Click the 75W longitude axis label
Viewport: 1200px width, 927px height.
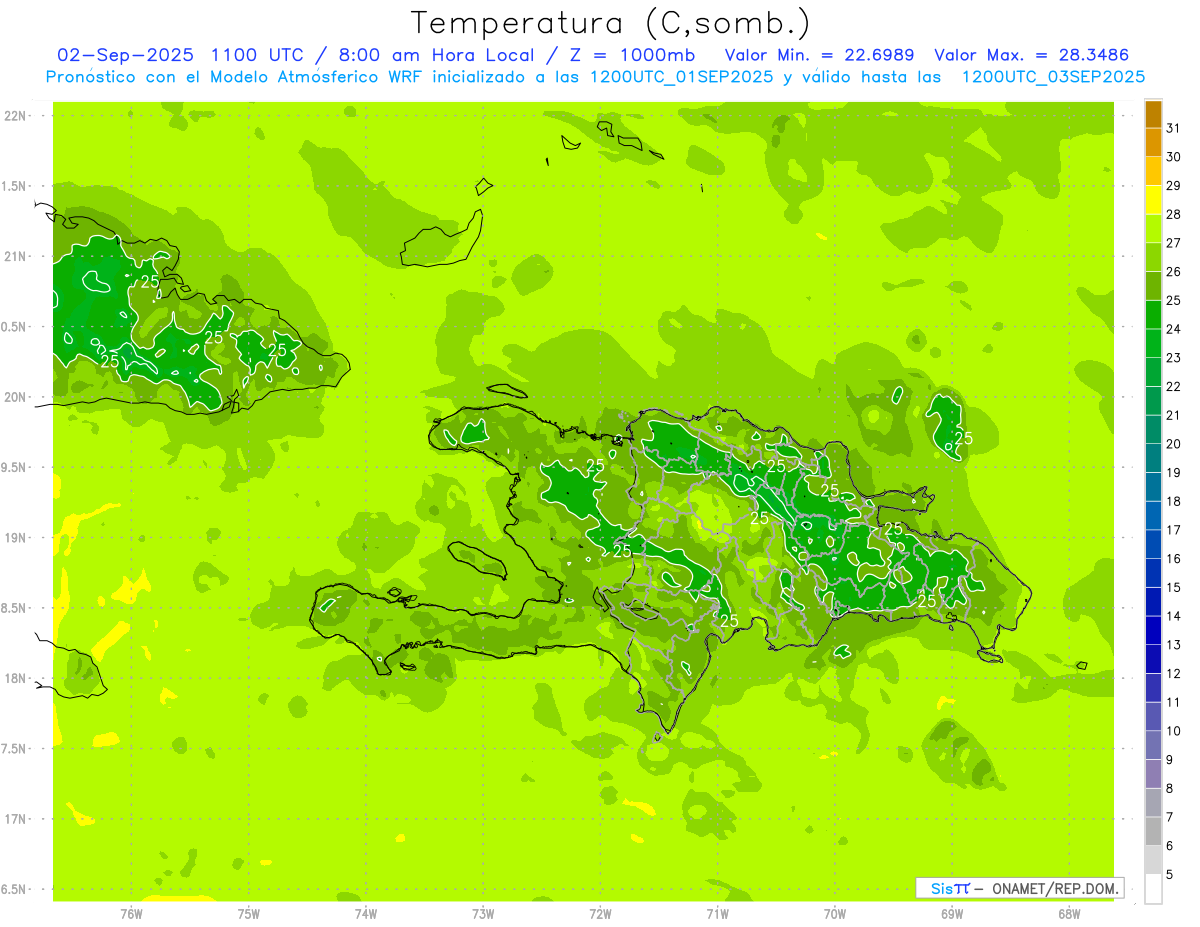tap(249, 914)
